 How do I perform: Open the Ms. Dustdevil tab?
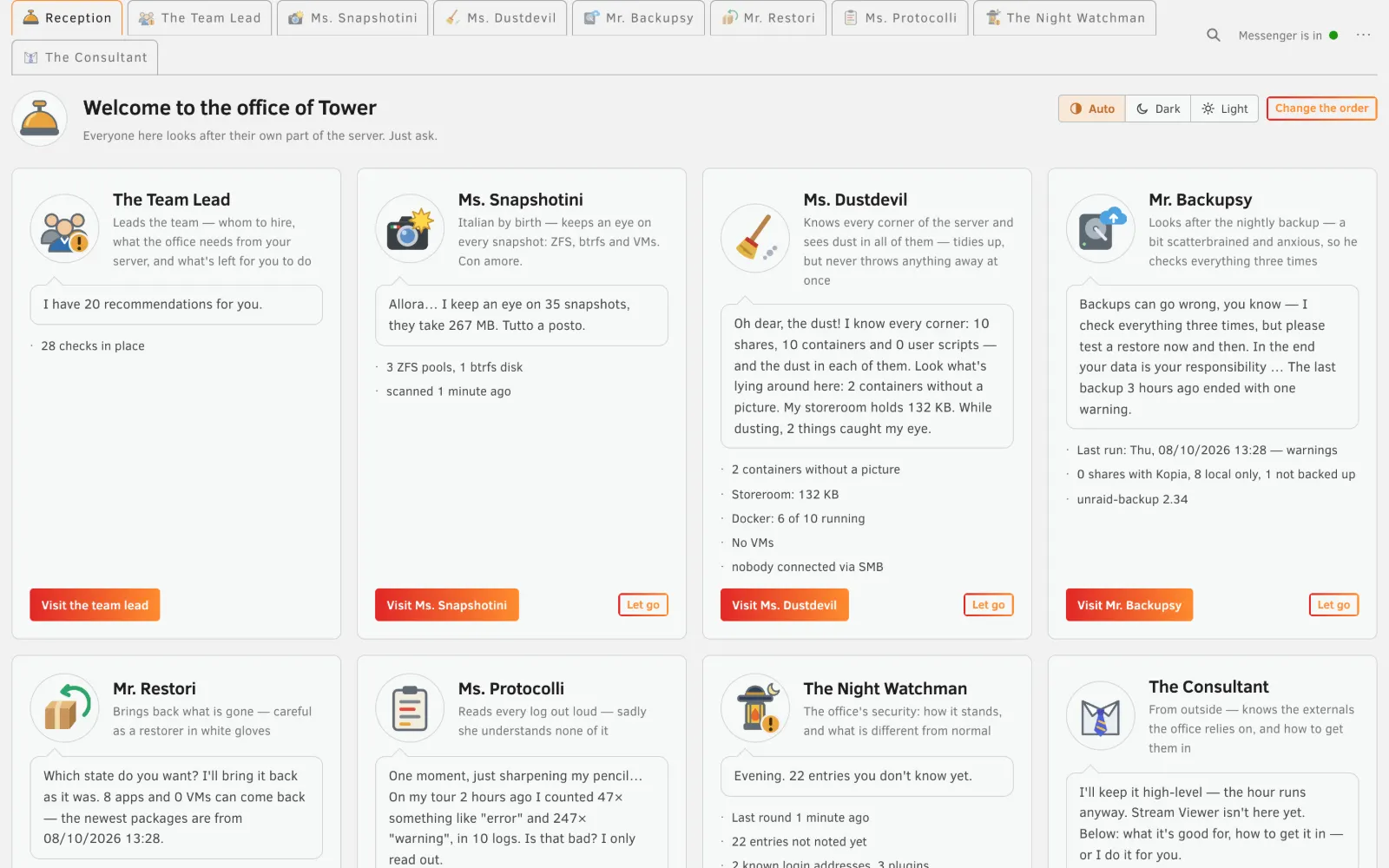[x=500, y=18]
